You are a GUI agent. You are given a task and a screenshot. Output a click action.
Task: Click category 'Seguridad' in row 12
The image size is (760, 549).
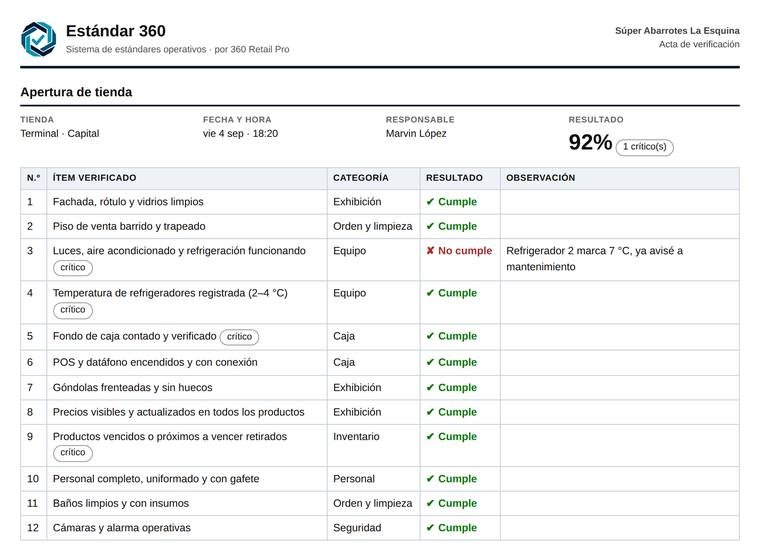pyautogui.click(x=357, y=528)
